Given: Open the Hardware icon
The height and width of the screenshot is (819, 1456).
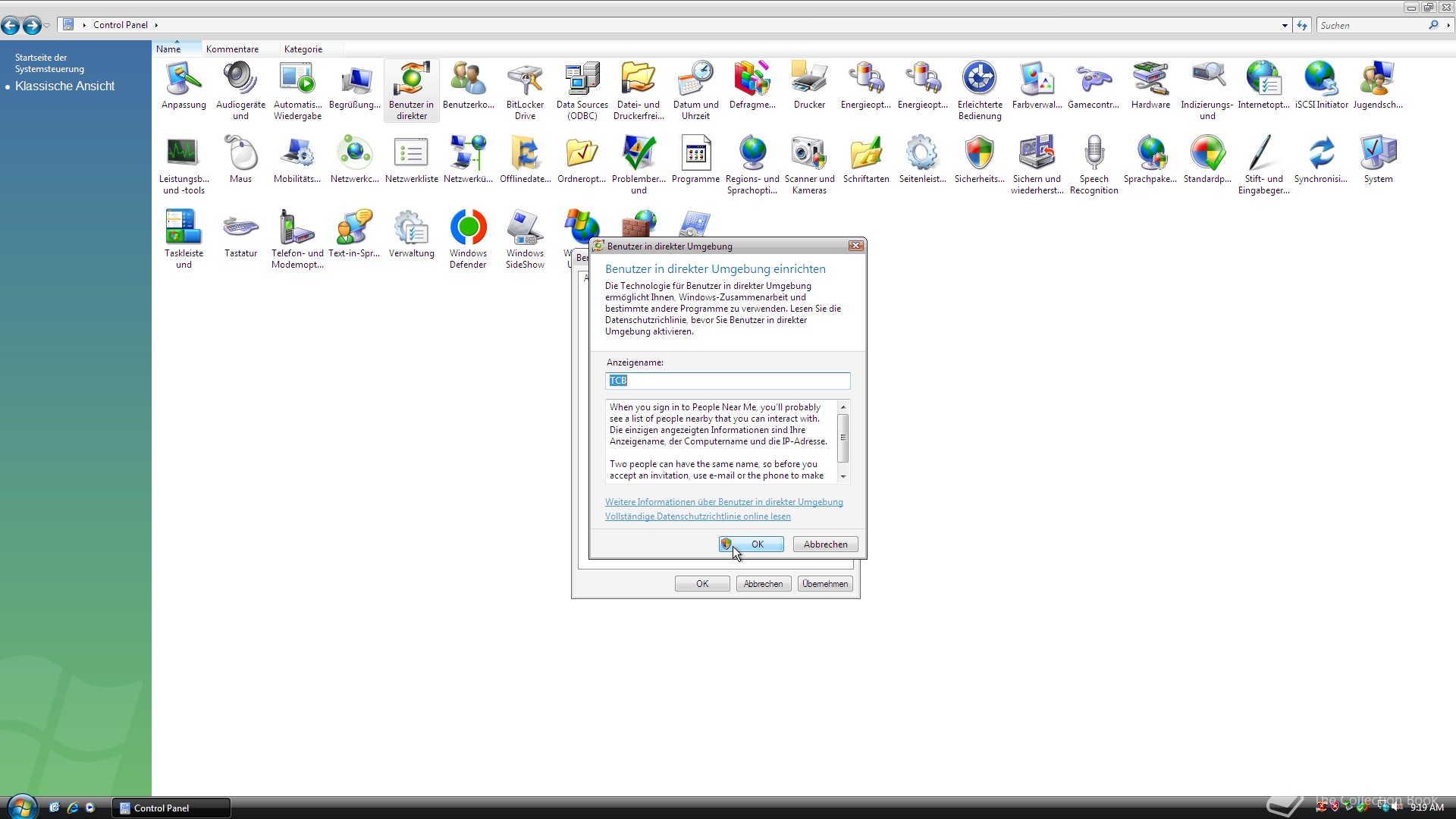Looking at the screenshot, I should click(1150, 85).
